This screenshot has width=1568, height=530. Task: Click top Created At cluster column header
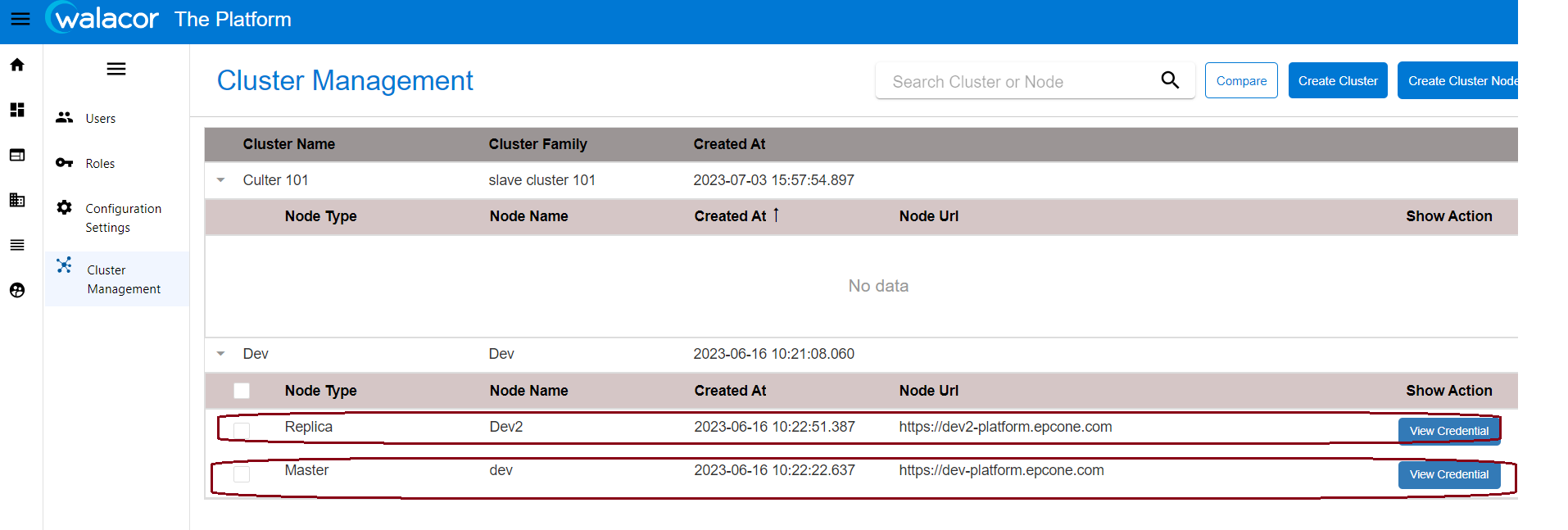pos(730,144)
